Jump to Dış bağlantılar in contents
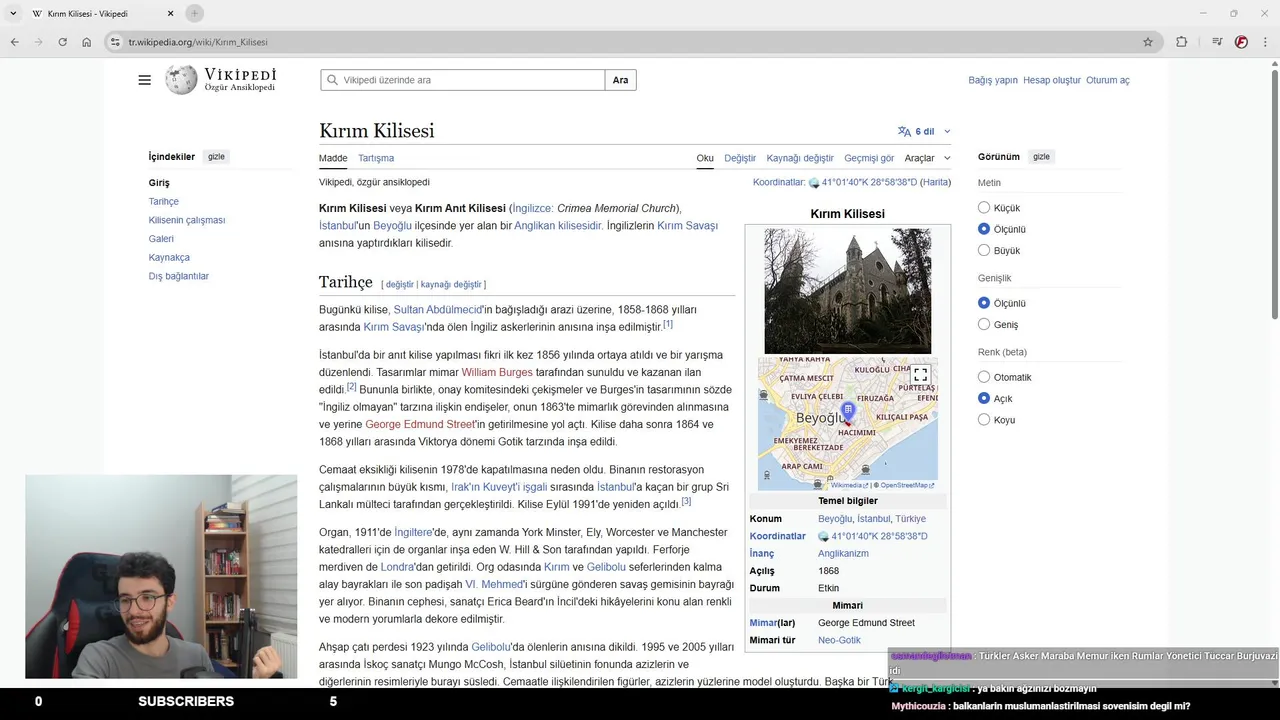Screen dimensions: 1280x720 point(179,276)
